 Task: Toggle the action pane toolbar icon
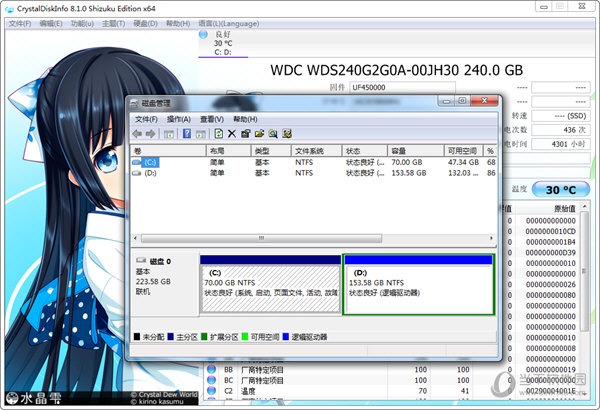pos(201,134)
